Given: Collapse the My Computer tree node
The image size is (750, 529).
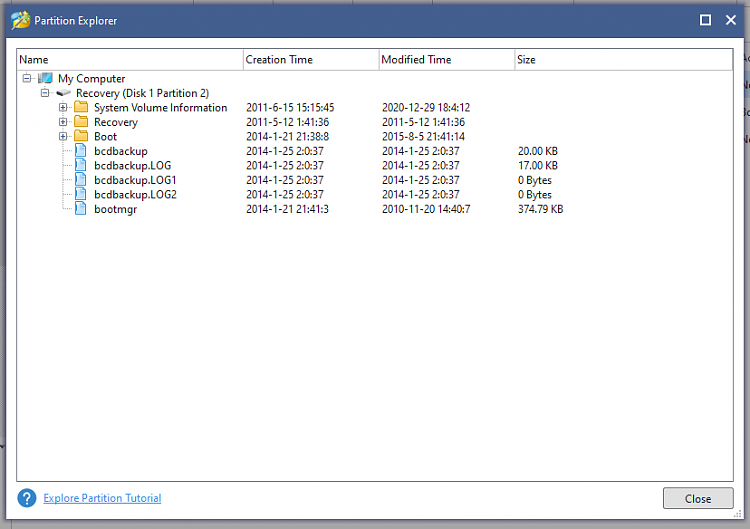Looking at the screenshot, I should 27,78.
